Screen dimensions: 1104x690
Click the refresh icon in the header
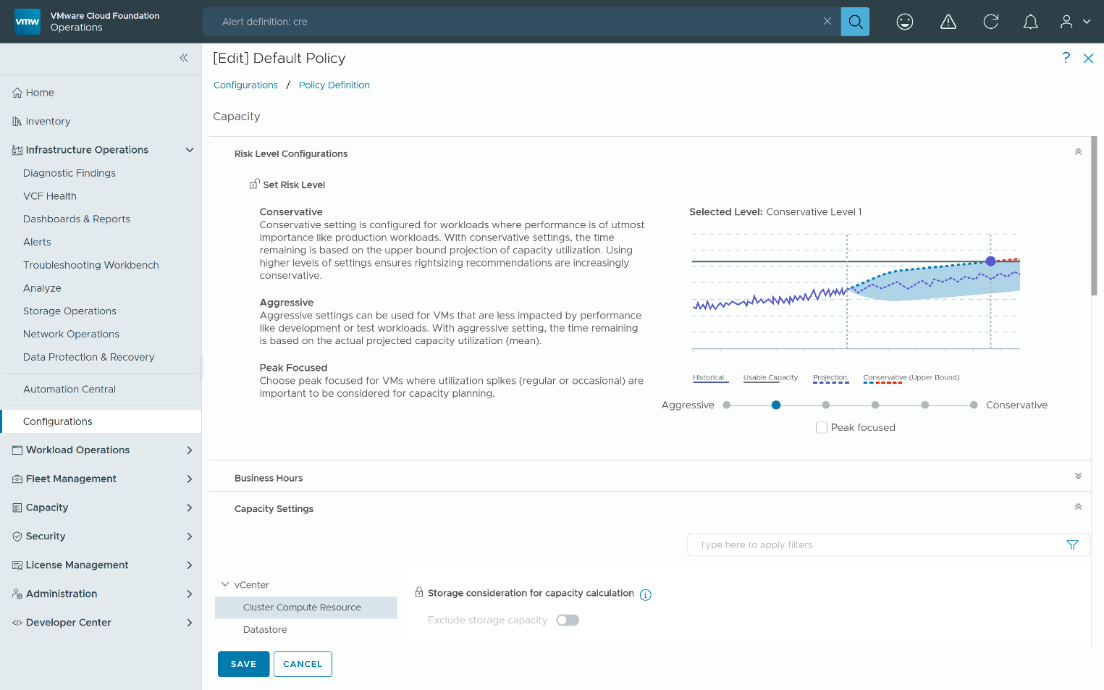click(991, 21)
